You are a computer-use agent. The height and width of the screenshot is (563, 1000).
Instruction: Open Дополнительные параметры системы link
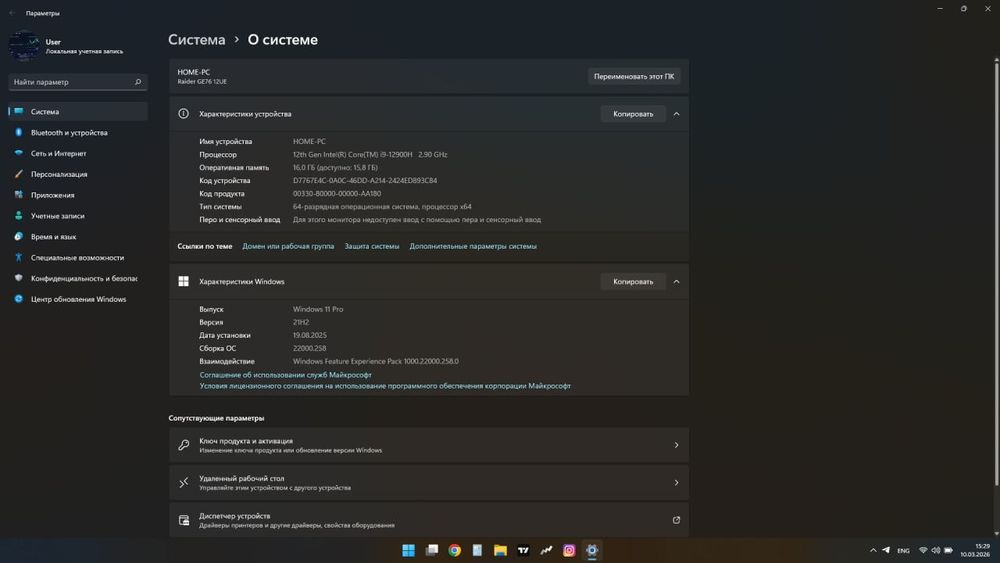pos(473,246)
